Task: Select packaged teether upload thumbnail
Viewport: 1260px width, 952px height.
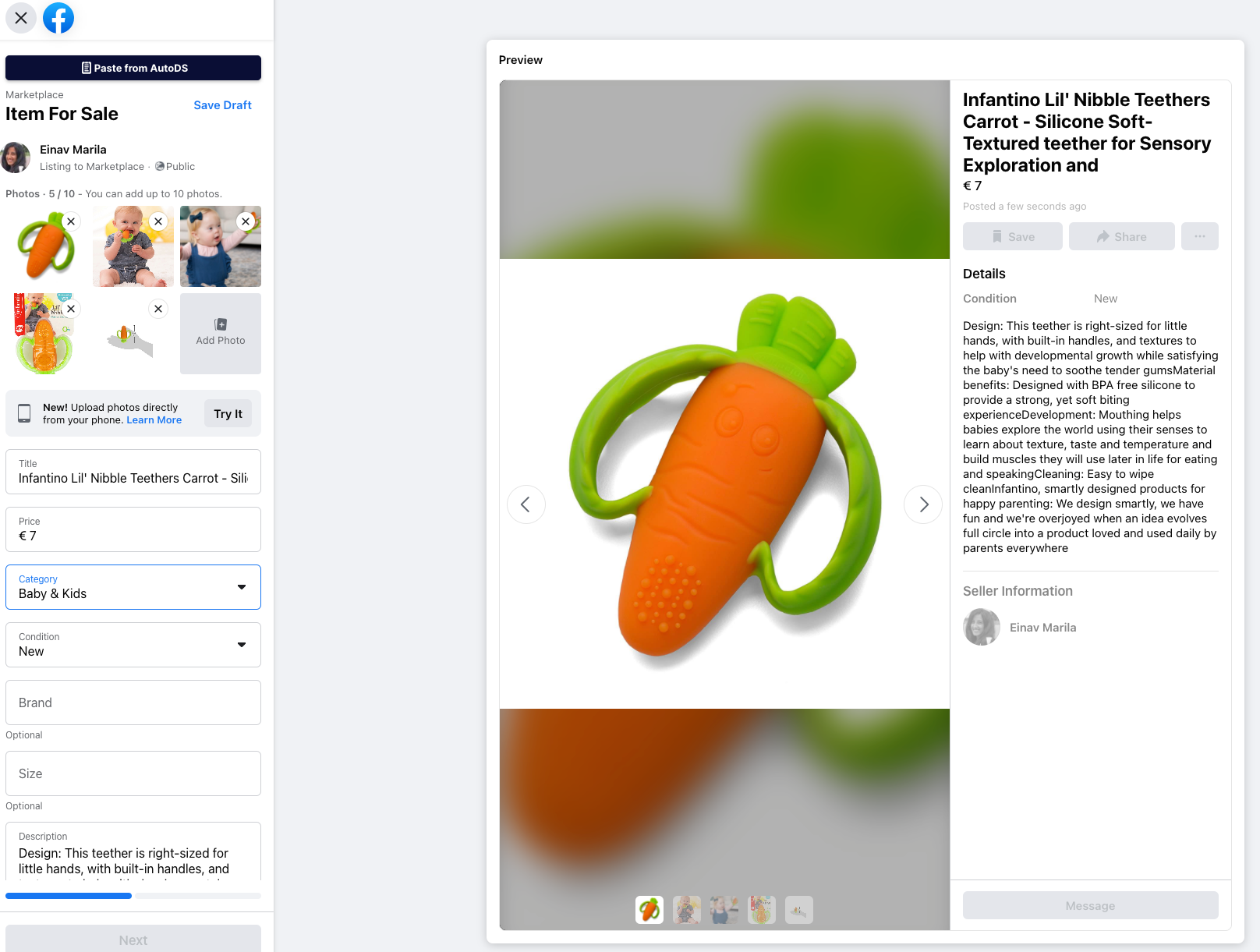Action: pyautogui.click(x=46, y=334)
